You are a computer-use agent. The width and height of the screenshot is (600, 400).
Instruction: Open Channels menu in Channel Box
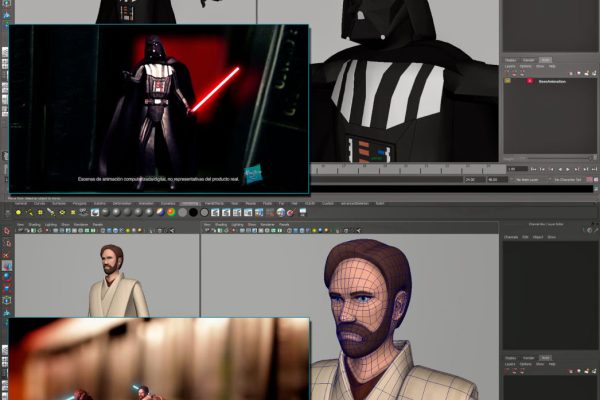click(x=510, y=237)
